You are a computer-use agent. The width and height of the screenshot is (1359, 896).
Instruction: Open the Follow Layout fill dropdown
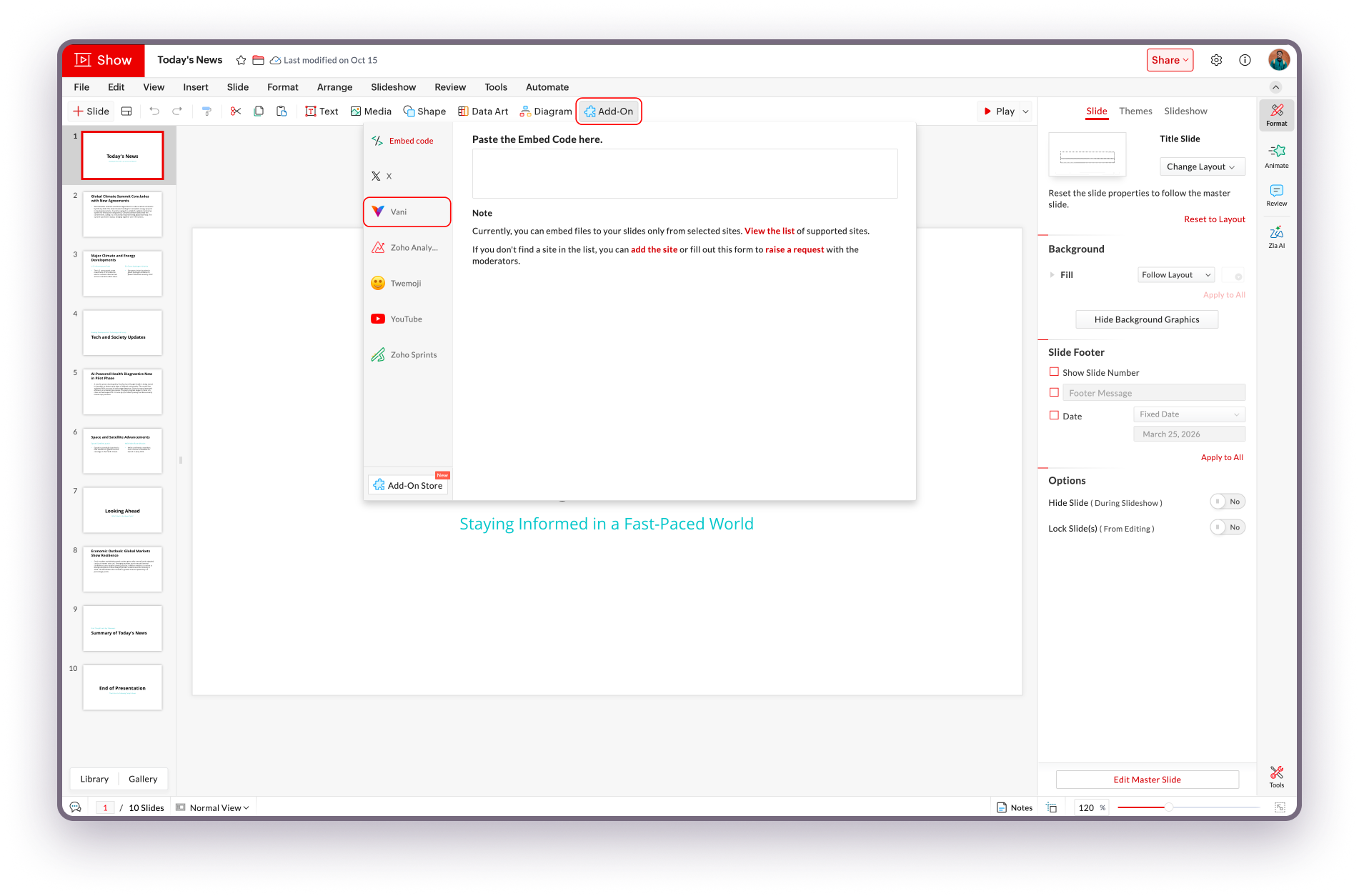coord(1176,275)
